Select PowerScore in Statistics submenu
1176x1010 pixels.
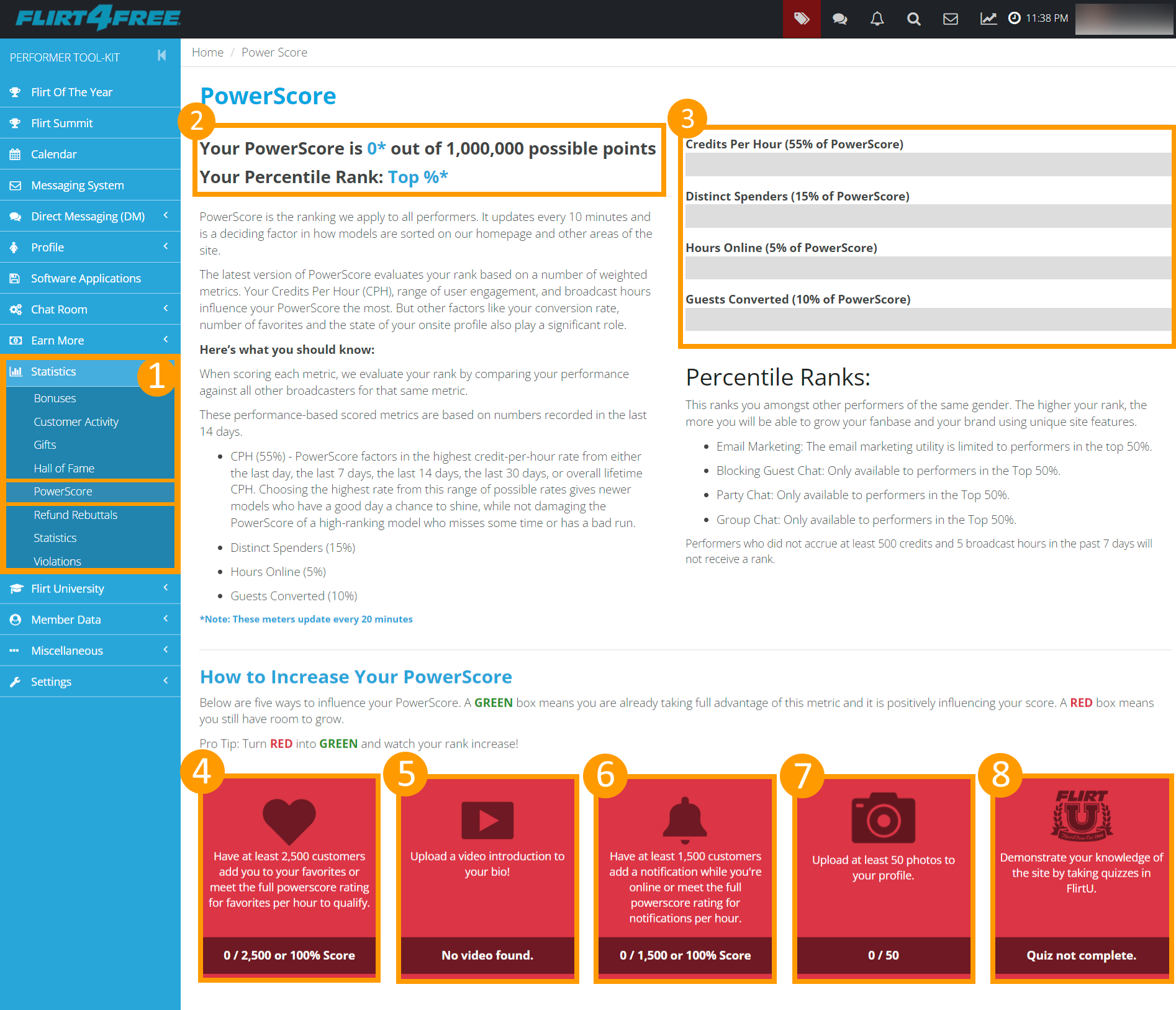pos(63,491)
